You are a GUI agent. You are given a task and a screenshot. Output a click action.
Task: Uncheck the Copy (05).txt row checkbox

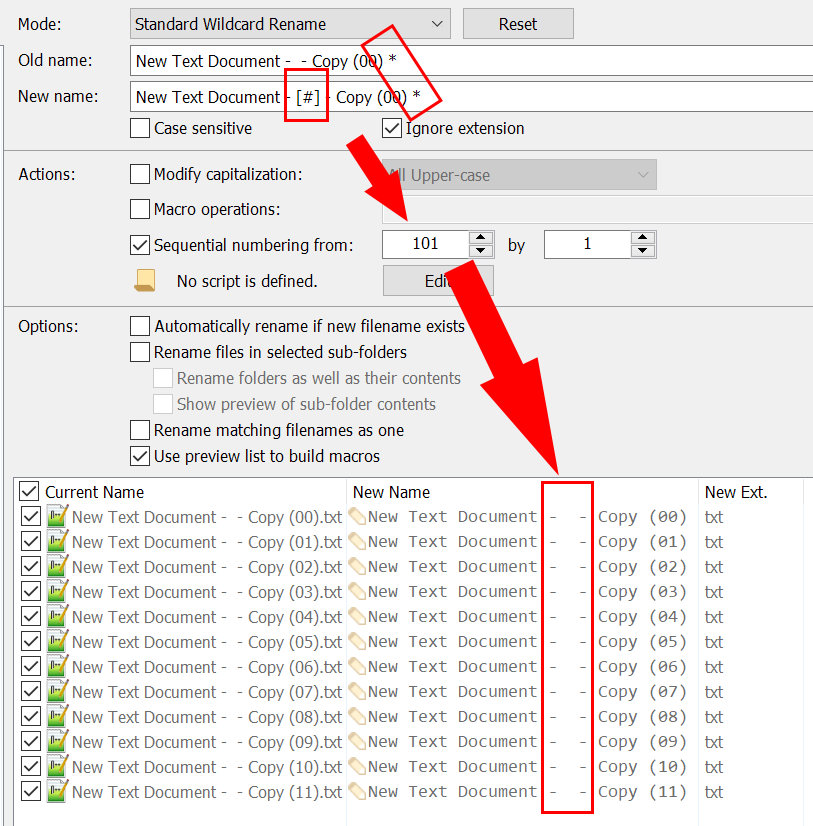click(31, 641)
